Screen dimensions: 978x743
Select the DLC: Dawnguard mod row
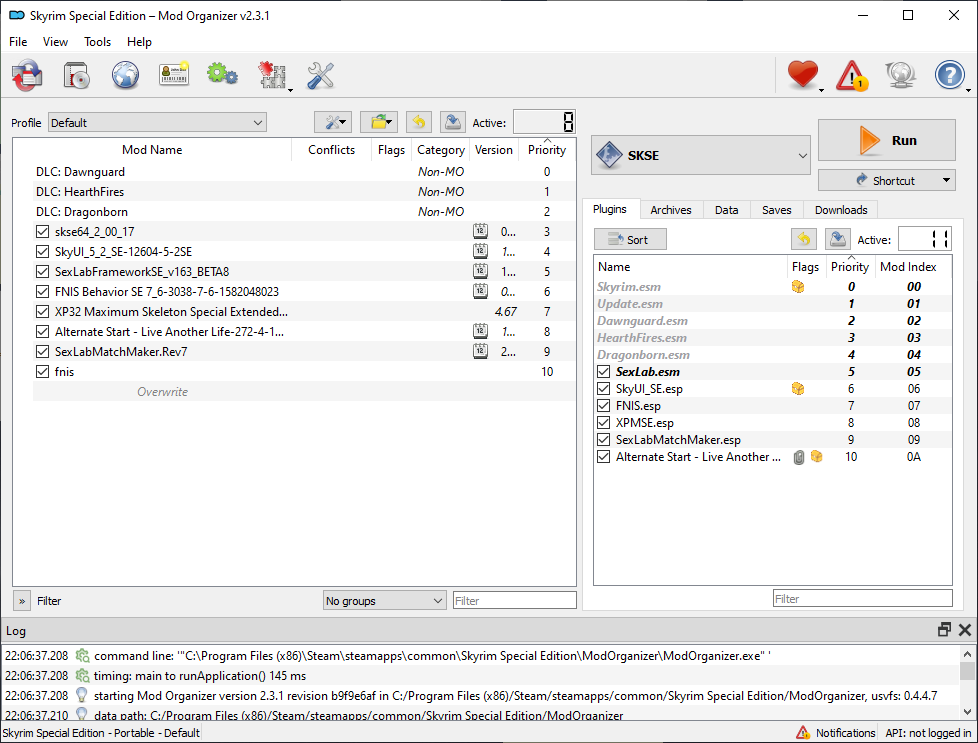click(304, 172)
